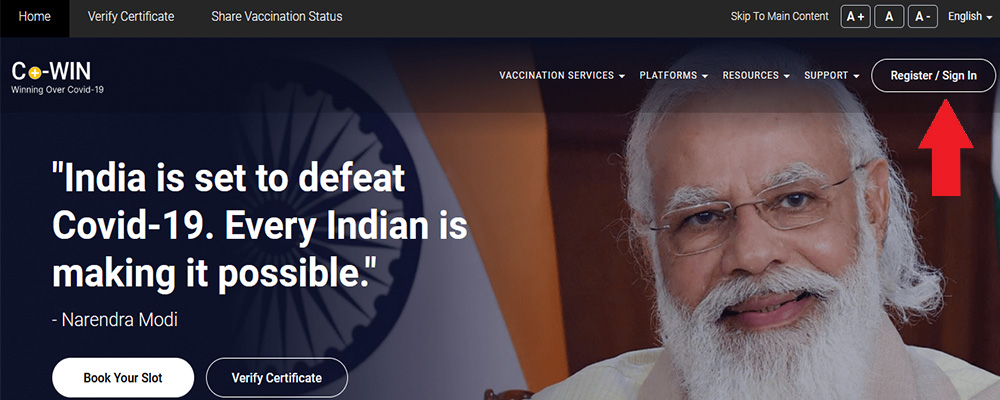Click the Vaccination Services dropdown arrow

coord(621,76)
